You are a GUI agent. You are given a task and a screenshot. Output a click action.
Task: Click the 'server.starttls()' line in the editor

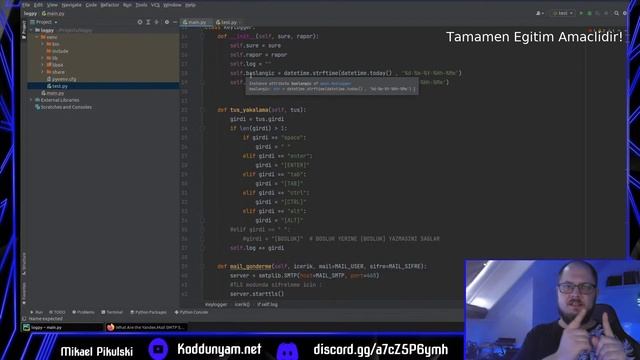[x=257, y=294]
